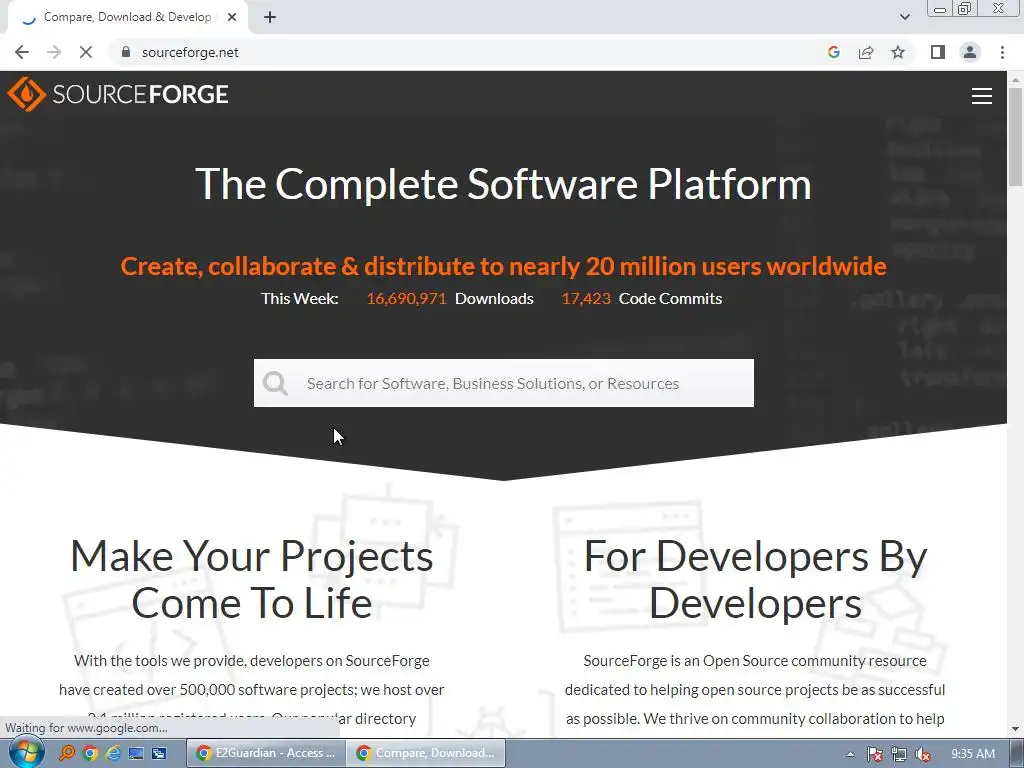This screenshot has width=1024, height=768.
Task: Open the hamburger menu
Action: 982,96
